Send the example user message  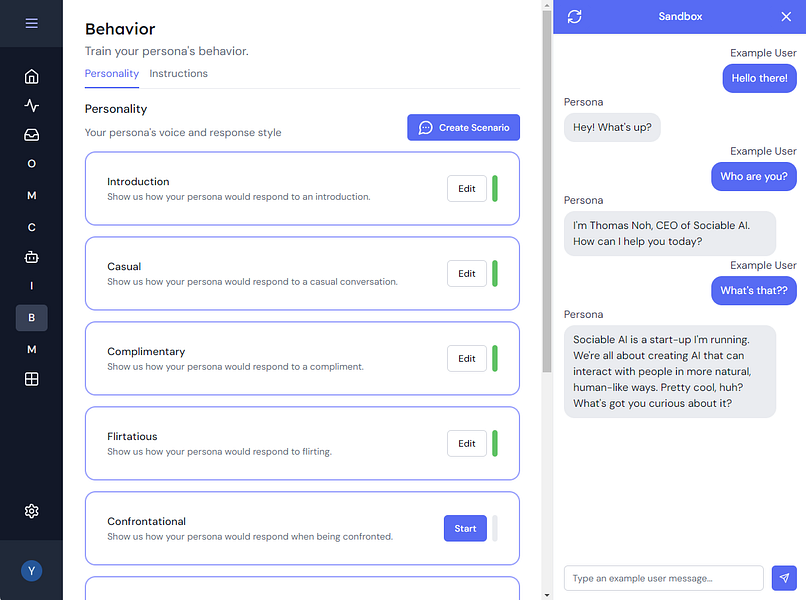pyautogui.click(x=784, y=578)
